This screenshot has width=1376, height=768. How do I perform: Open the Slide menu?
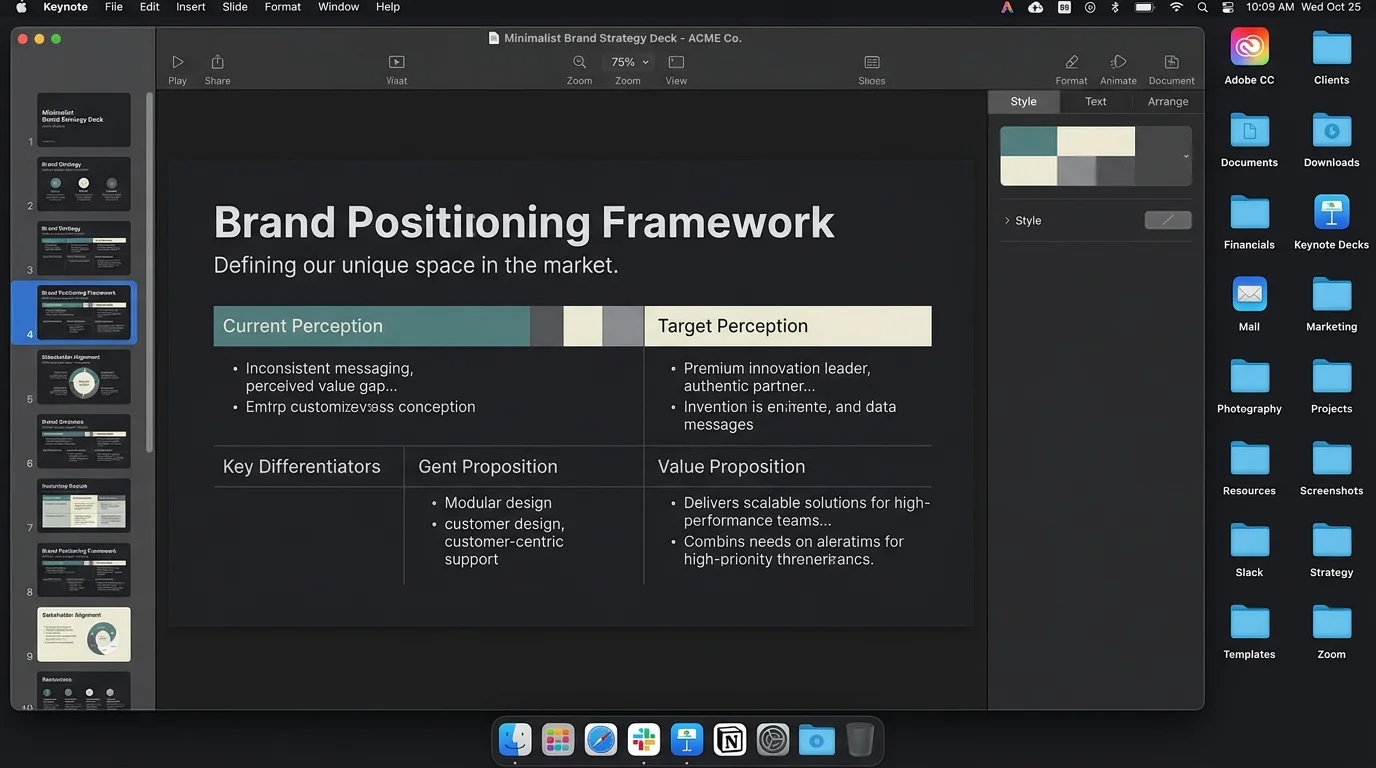tap(235, 7)
